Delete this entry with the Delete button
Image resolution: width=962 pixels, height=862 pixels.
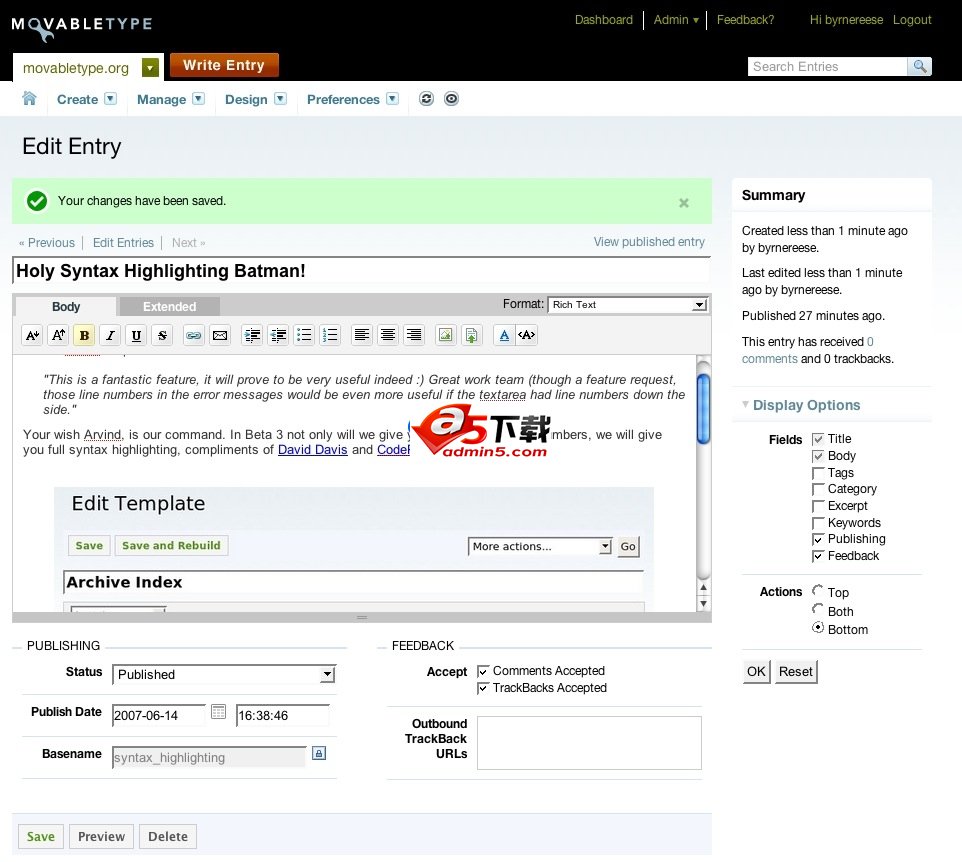(x=167, y=836)
